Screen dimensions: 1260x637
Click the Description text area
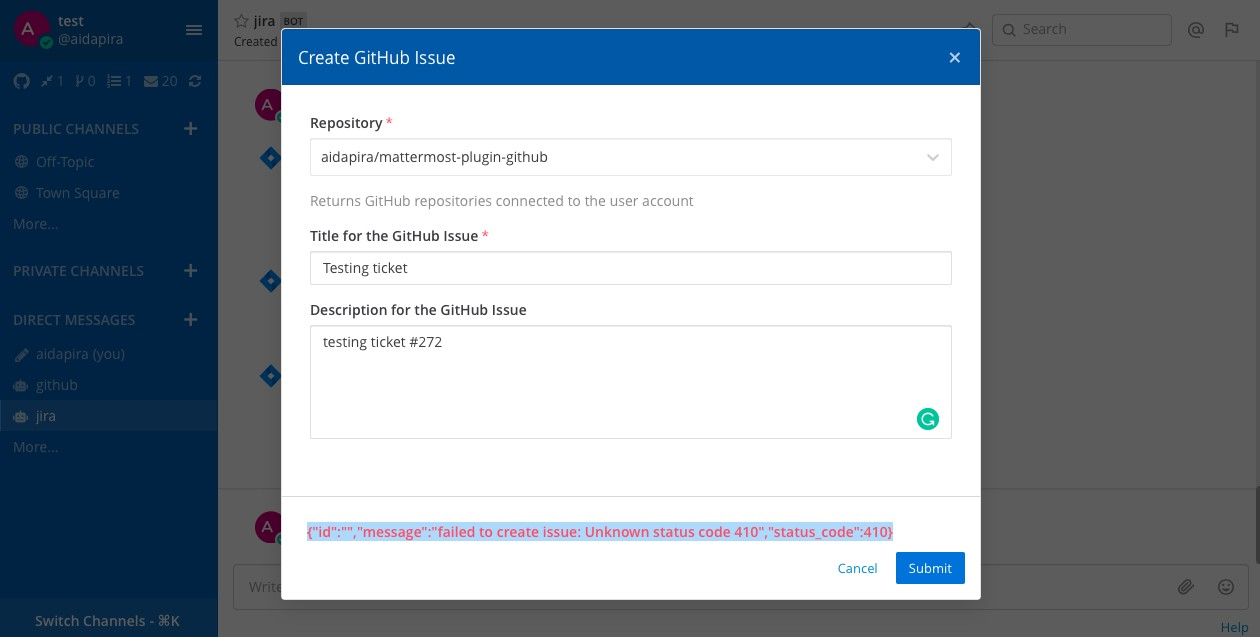[631, 382]
